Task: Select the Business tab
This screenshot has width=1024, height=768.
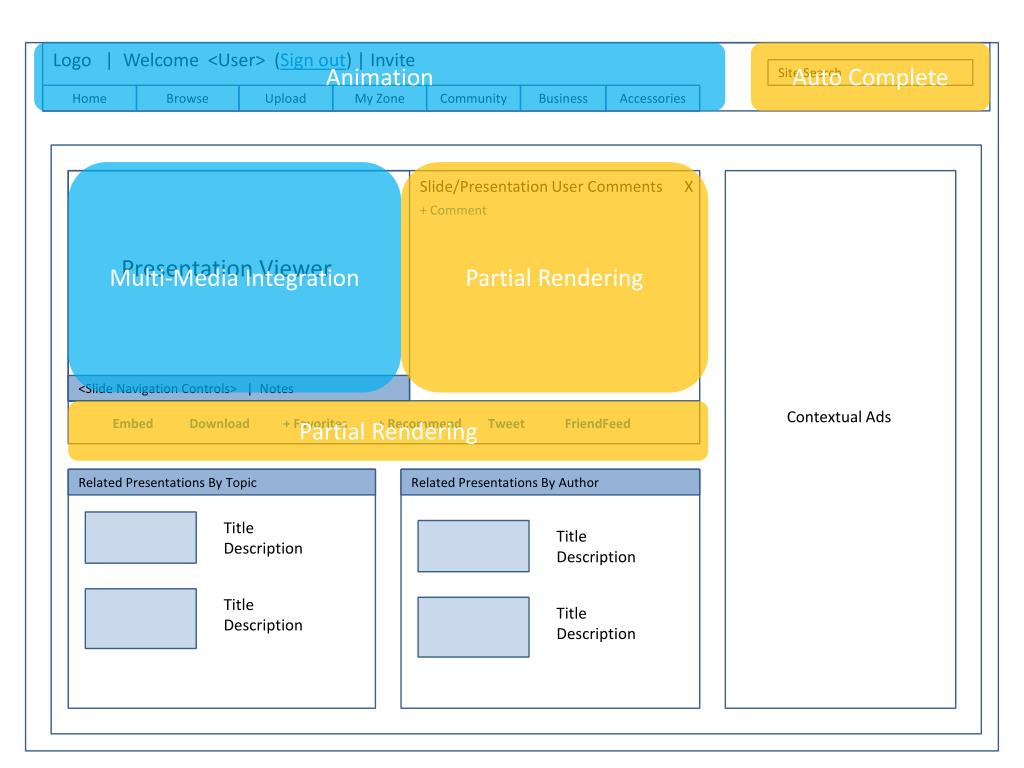Action: (563, 99)
